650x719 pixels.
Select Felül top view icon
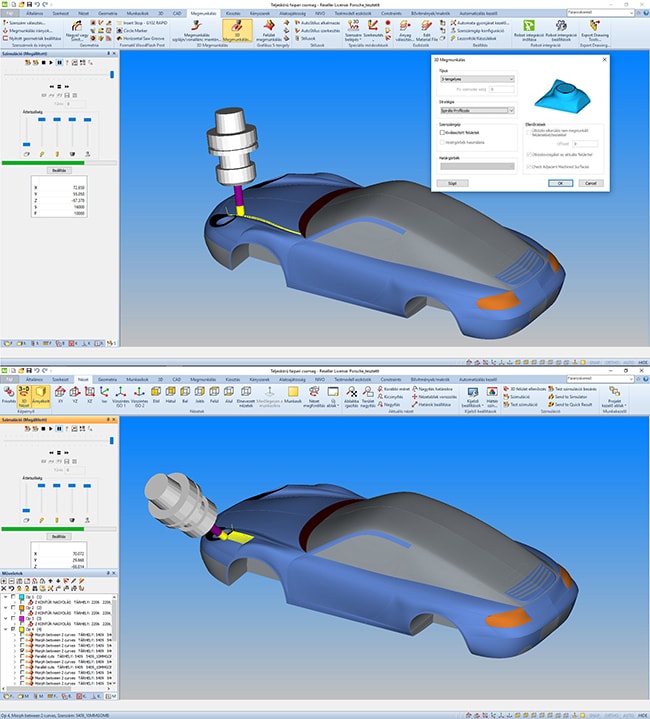pos(214,394)
